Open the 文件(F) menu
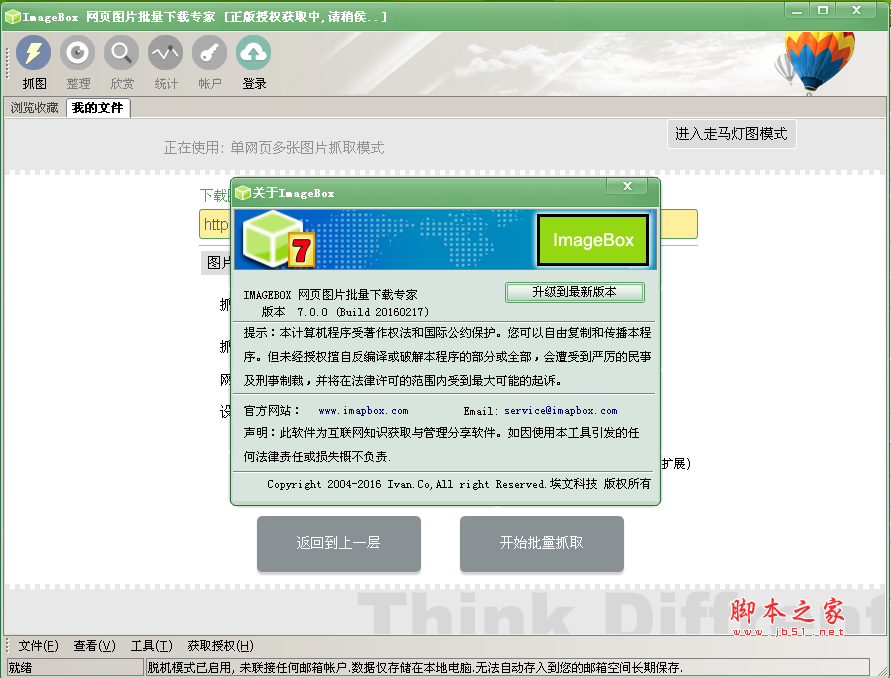Image resolution: width=891 pixels, height=678 pixels. tap(38, 646)
